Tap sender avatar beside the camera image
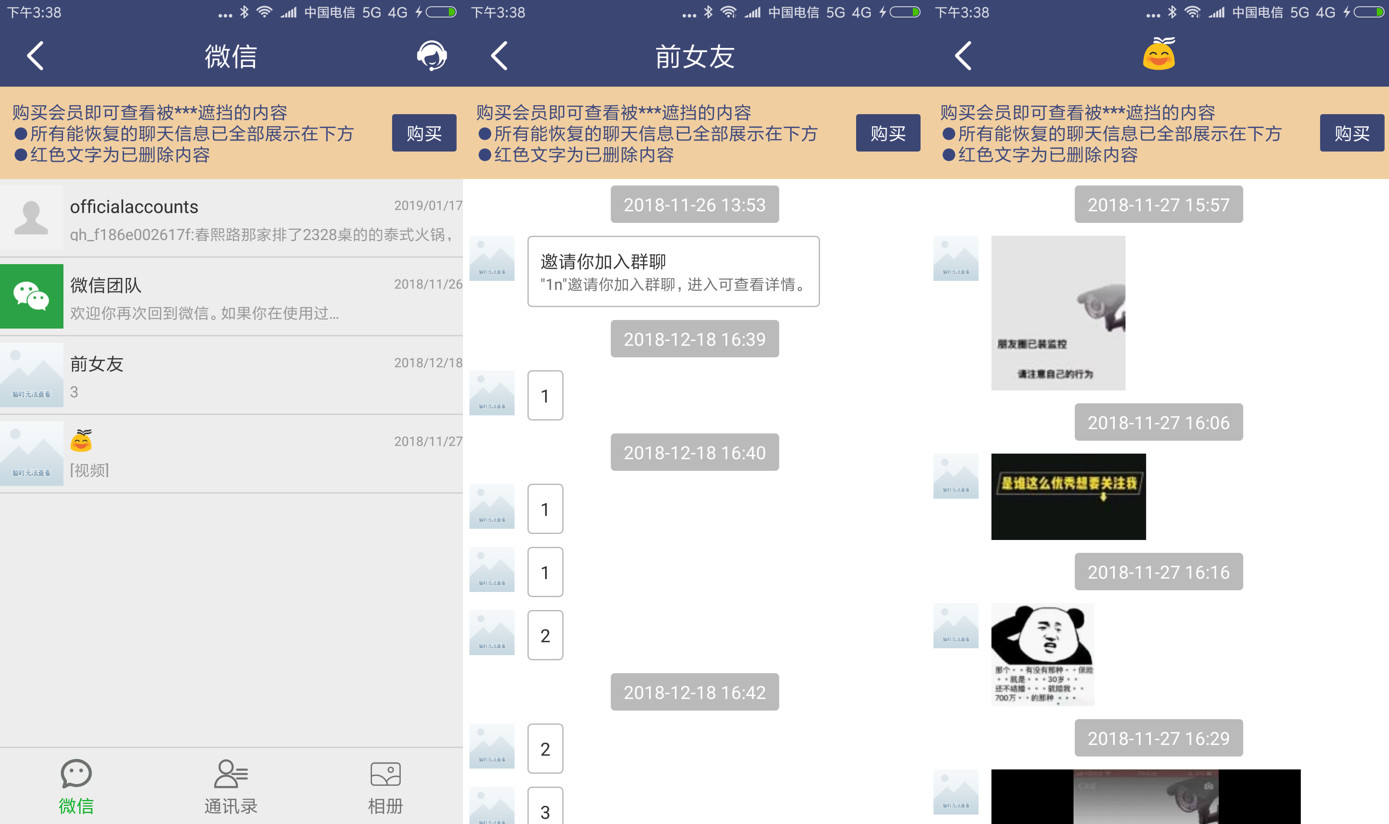The image size is (1389, 824). point(956,259)
